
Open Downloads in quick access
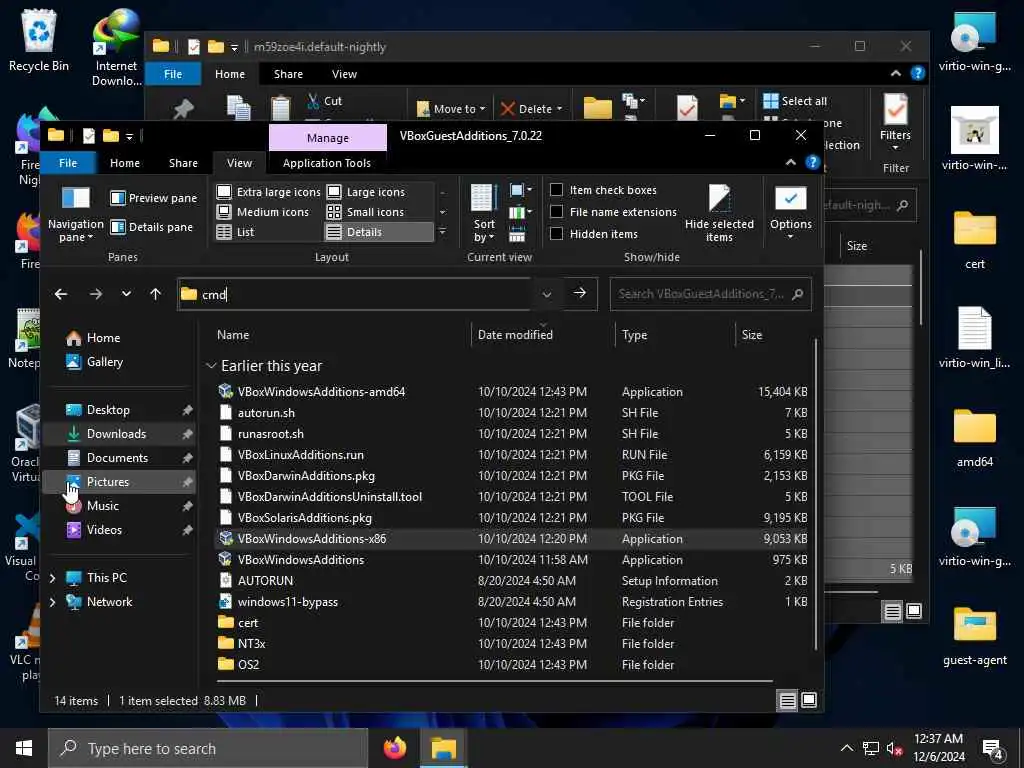pos(118,434)
